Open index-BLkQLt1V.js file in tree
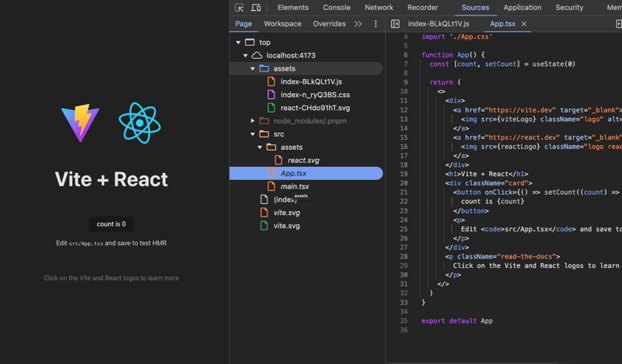 click(311, 82)
